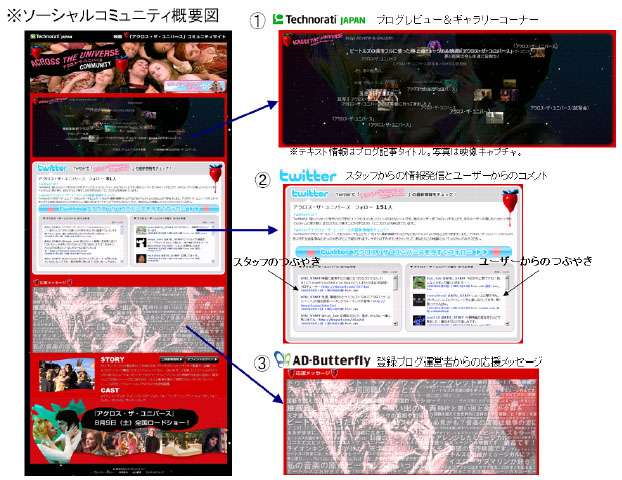Collapse the enlarged staff tweets header triangle
This screenshot has height=480, width=622.
click(300, 267)
